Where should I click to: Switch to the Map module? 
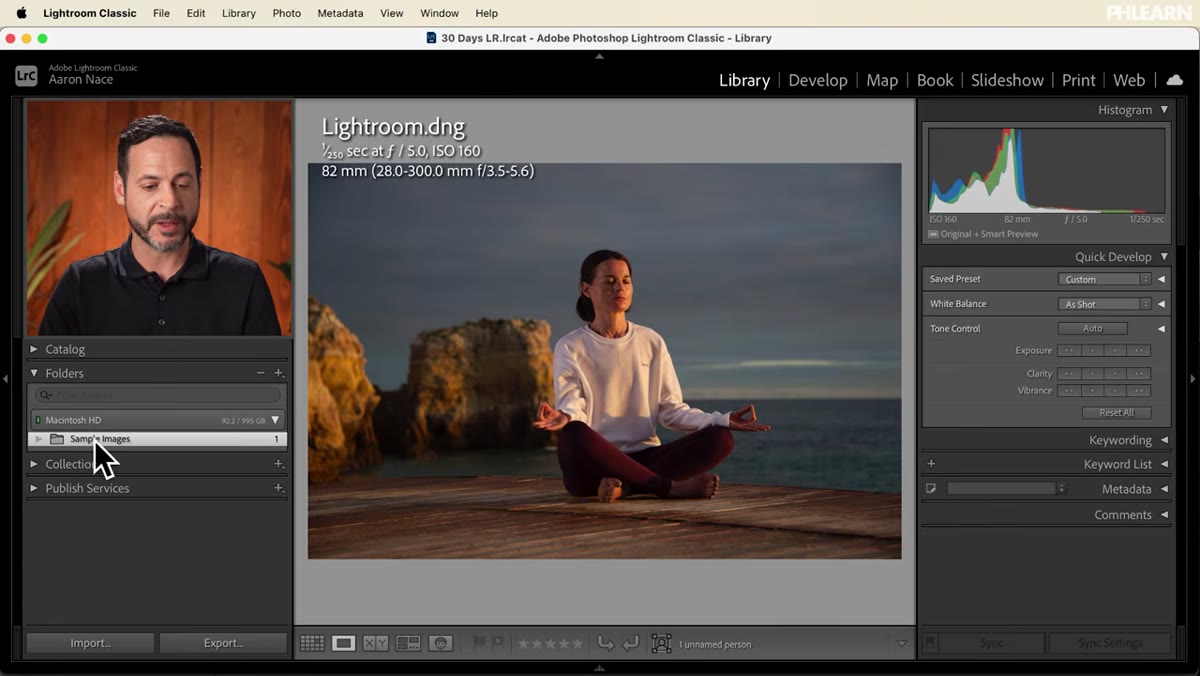pos(882,80)
